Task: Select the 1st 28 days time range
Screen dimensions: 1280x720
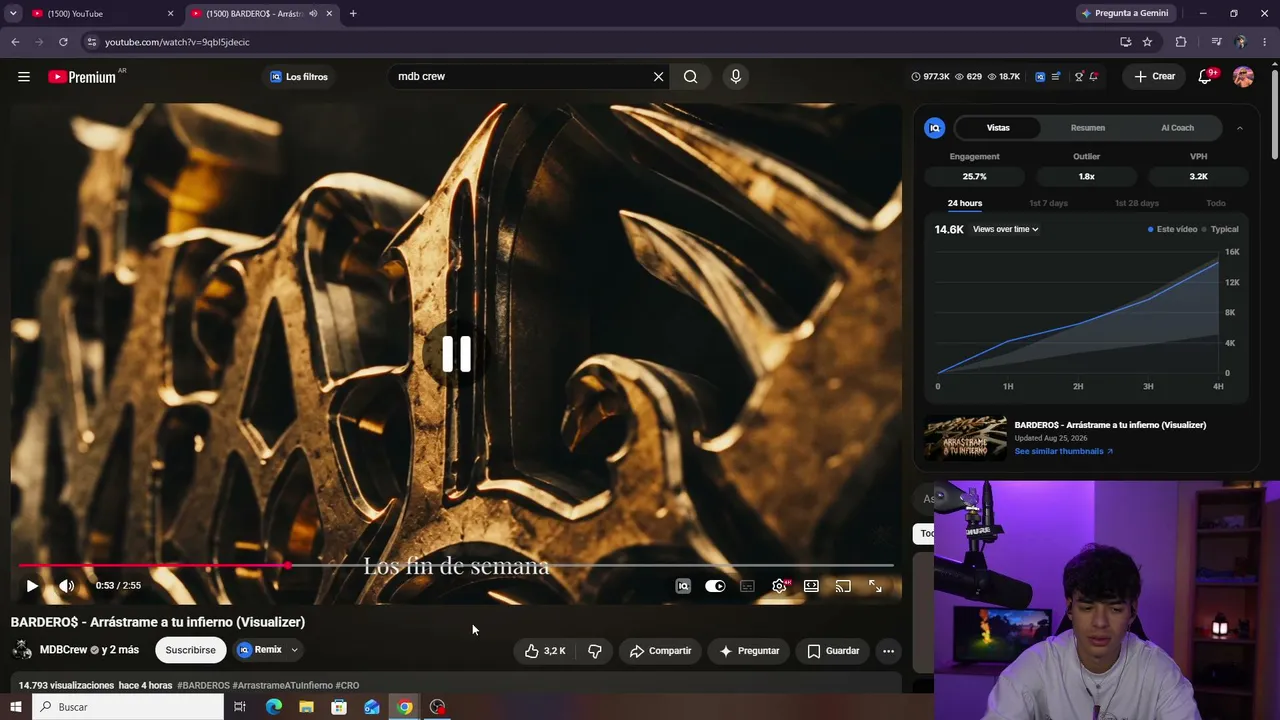Action: pyautogui.click(x=1137, y=203)
